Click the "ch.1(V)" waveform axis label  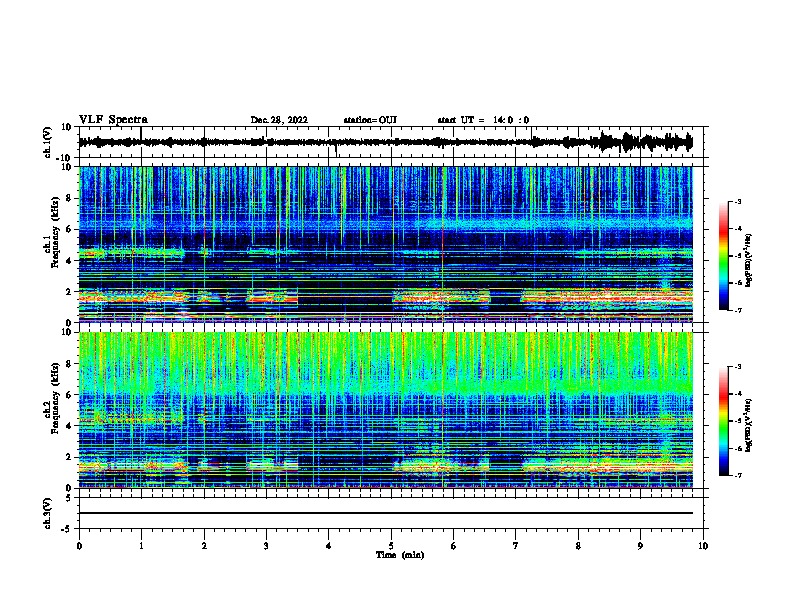pos(48,142)
